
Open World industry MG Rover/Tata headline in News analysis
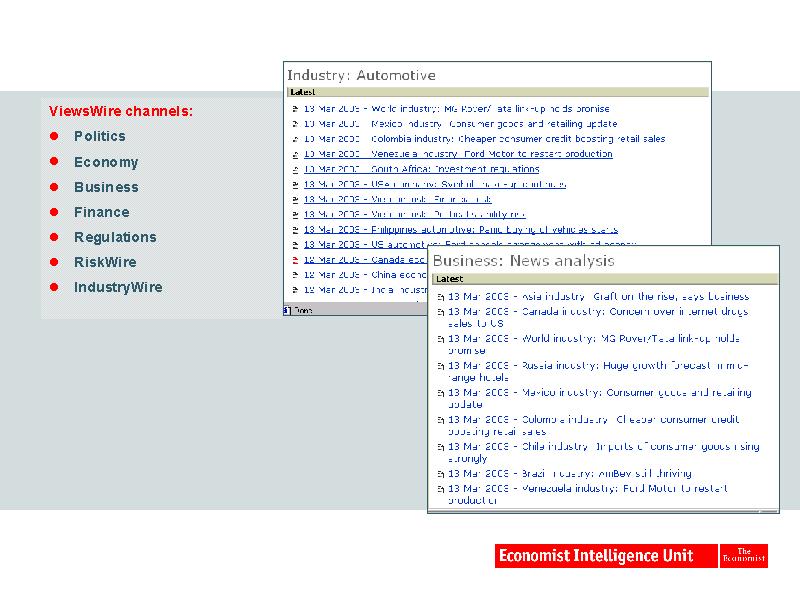[x=594, y=344]
